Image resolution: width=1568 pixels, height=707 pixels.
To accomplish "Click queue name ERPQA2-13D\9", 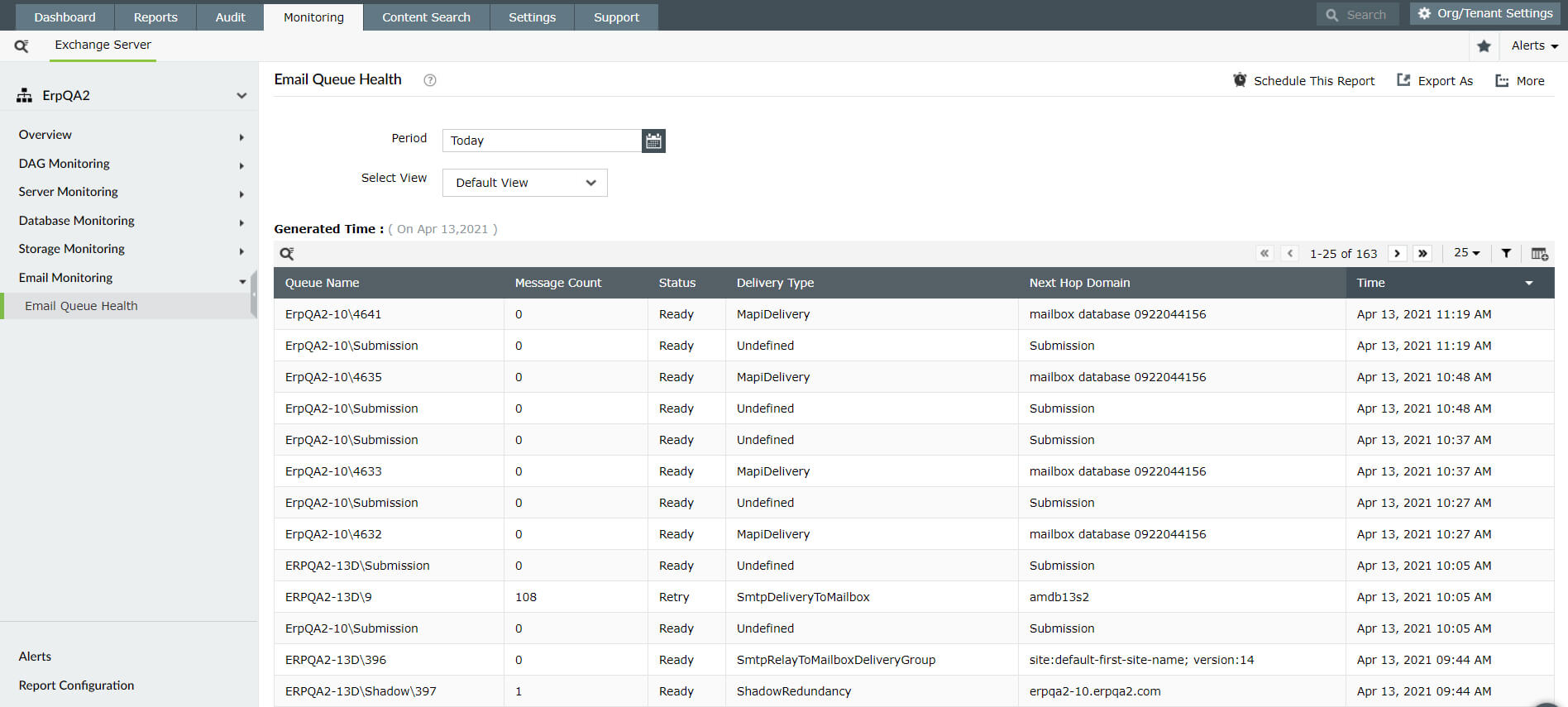I will 328,597.
